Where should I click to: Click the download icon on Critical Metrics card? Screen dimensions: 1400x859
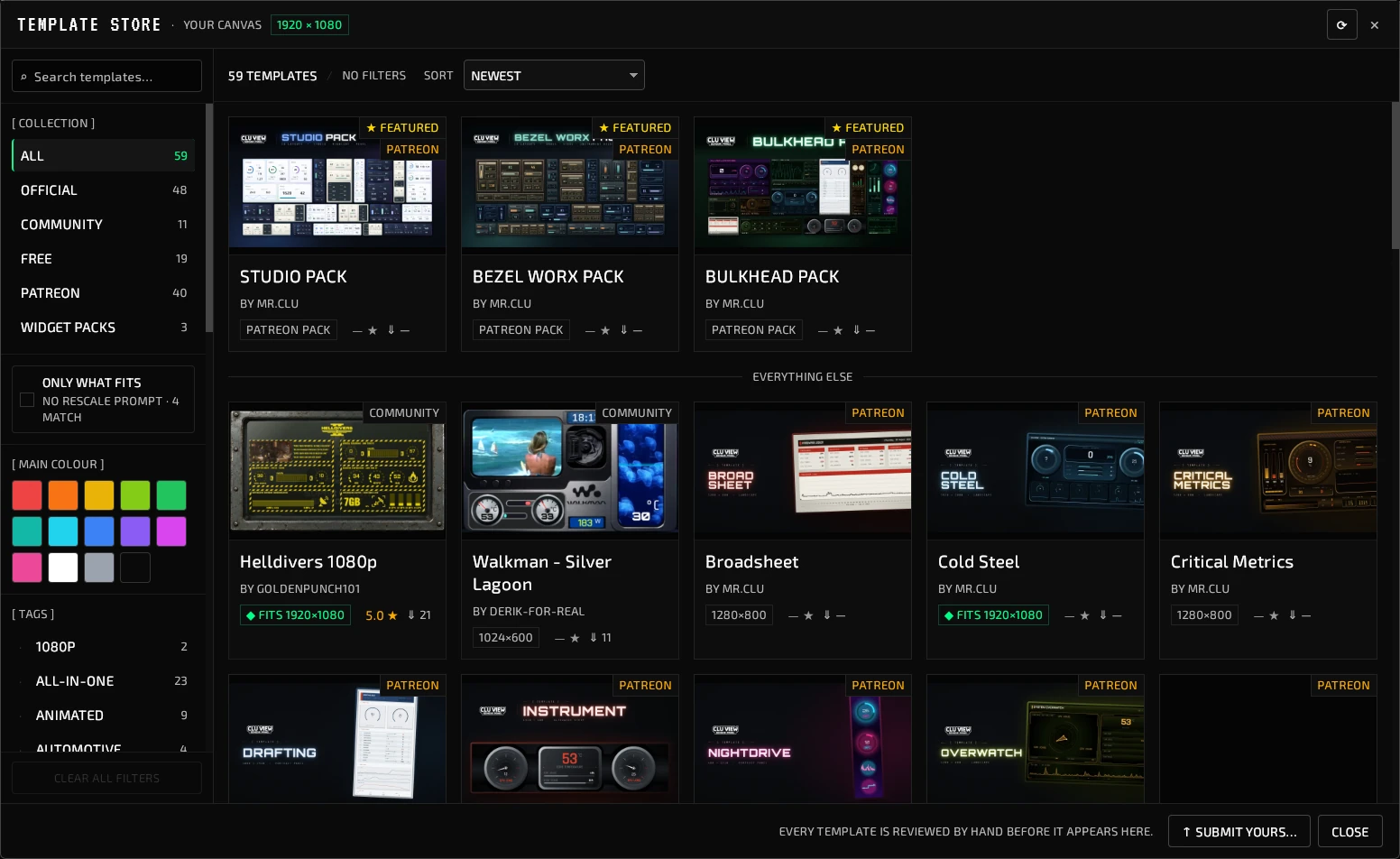coord(1293,615)
